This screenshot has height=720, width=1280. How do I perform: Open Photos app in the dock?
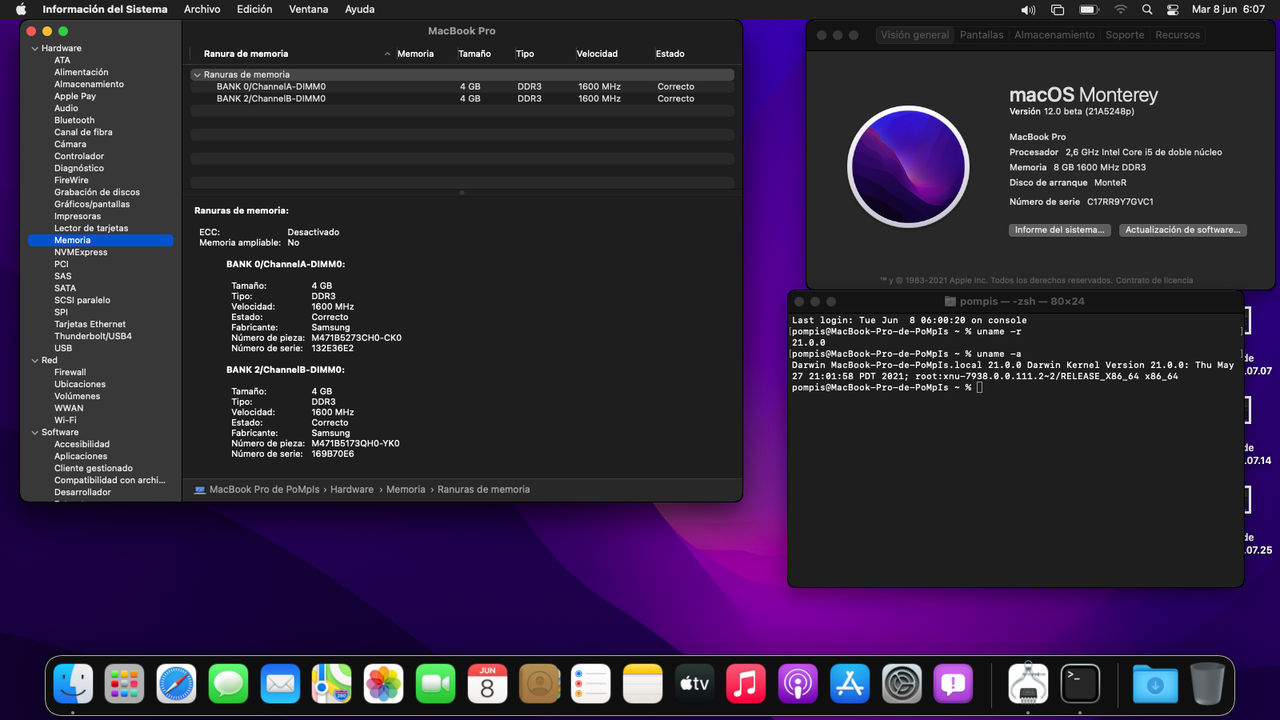(384, 684)
